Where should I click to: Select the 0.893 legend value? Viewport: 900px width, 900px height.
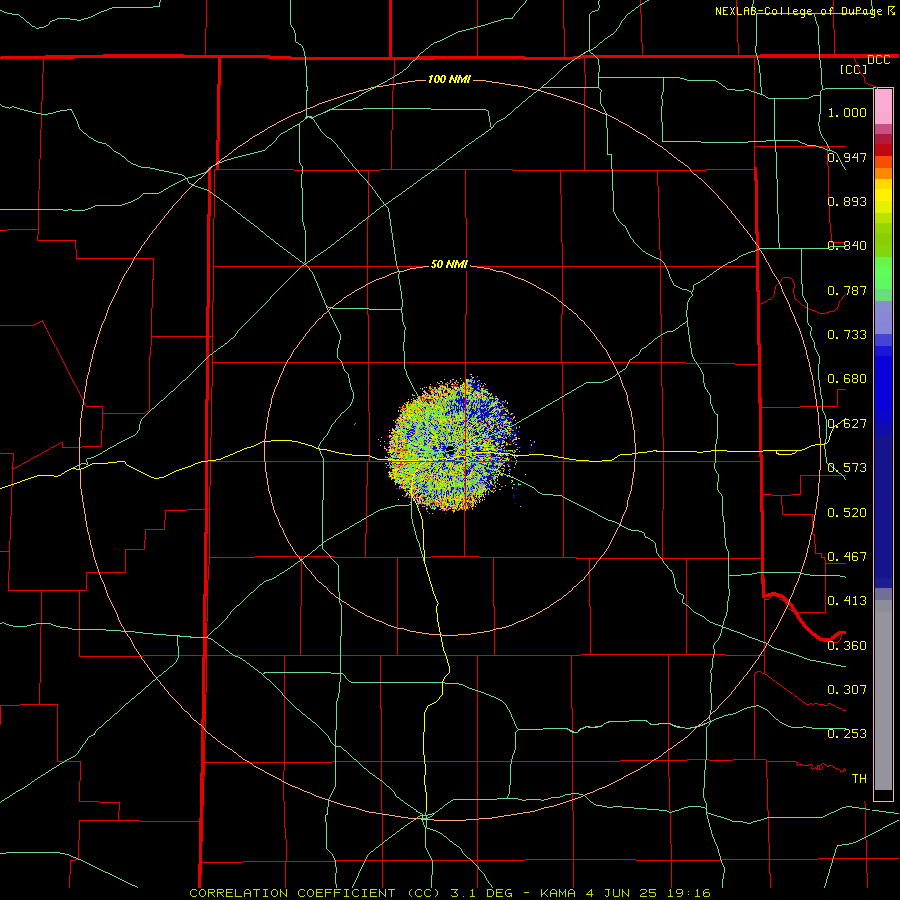[847, 201]
